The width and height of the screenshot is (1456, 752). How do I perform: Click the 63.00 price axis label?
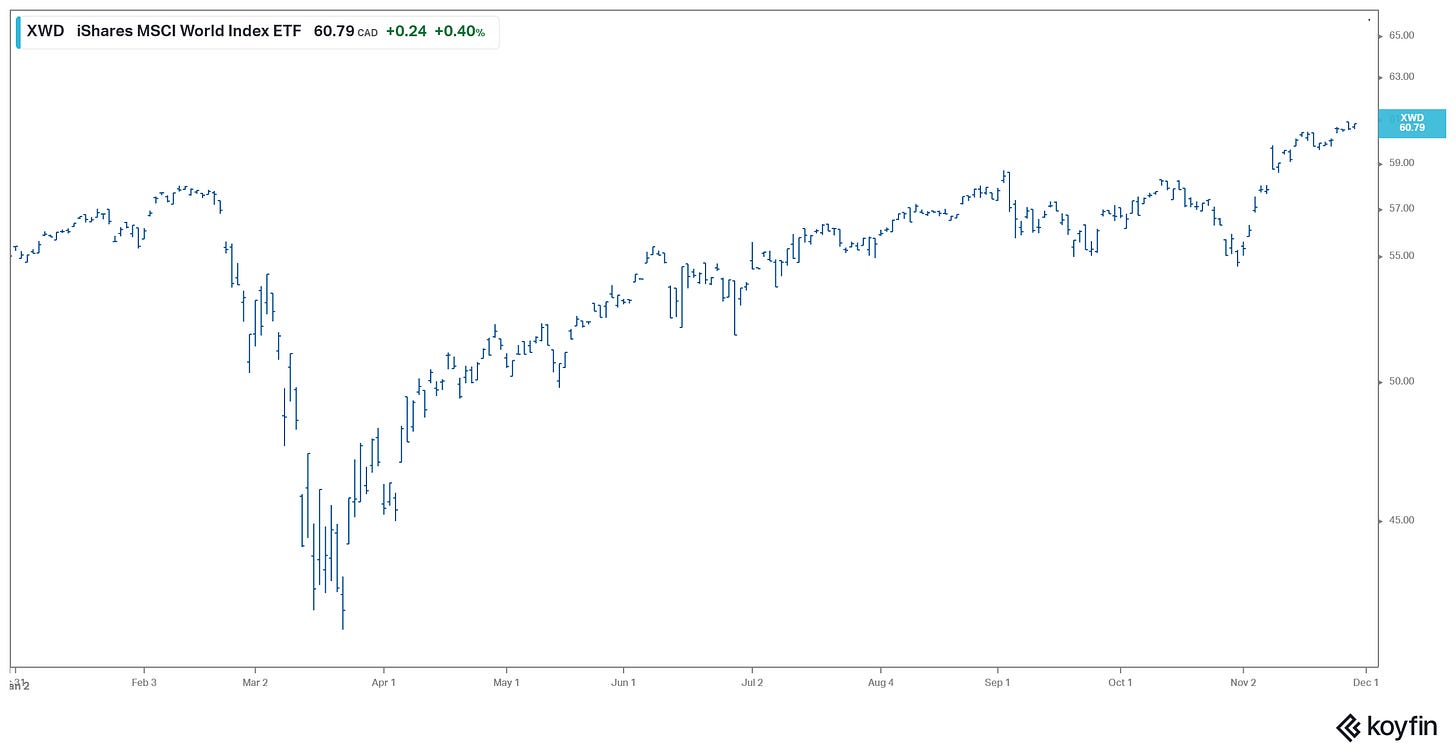click(x=1401, y=77)
